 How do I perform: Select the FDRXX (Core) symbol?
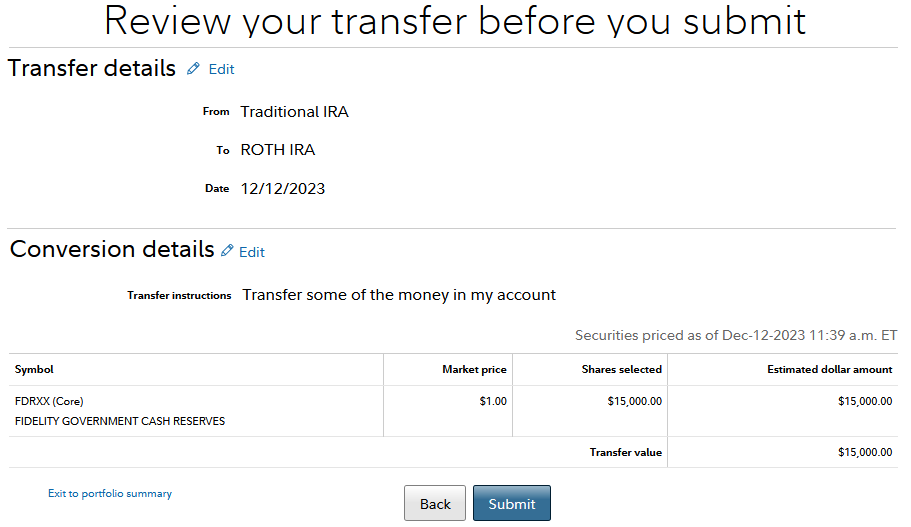coord(49,401)
